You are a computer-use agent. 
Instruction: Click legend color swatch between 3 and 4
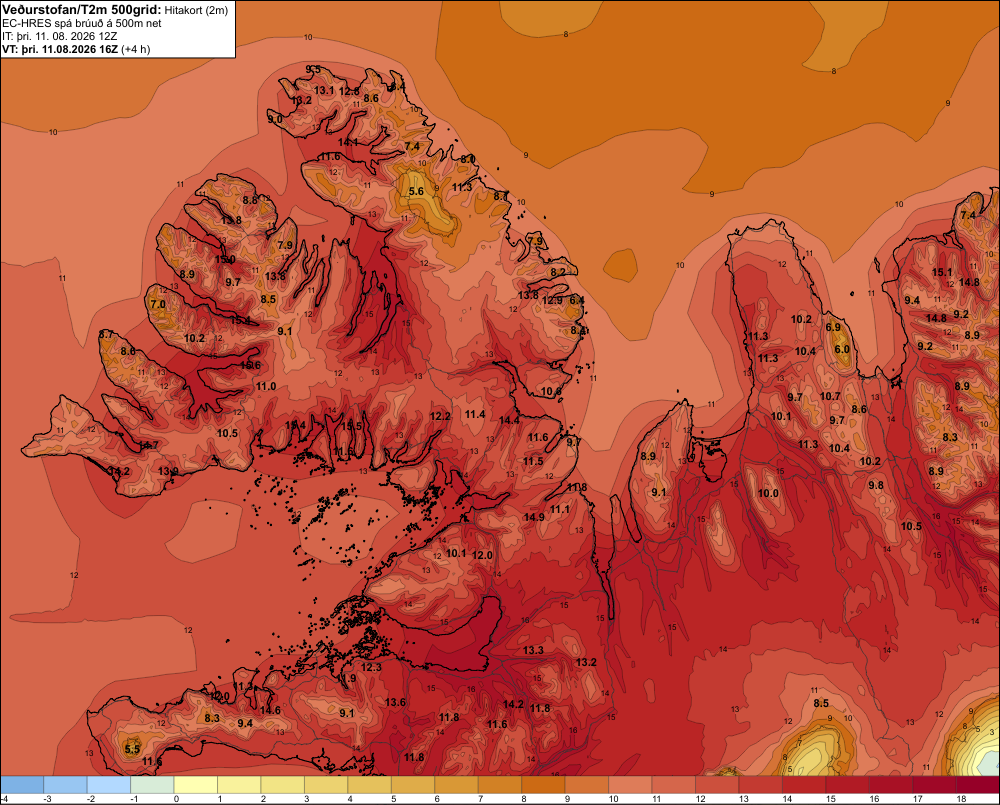[326, 785]
